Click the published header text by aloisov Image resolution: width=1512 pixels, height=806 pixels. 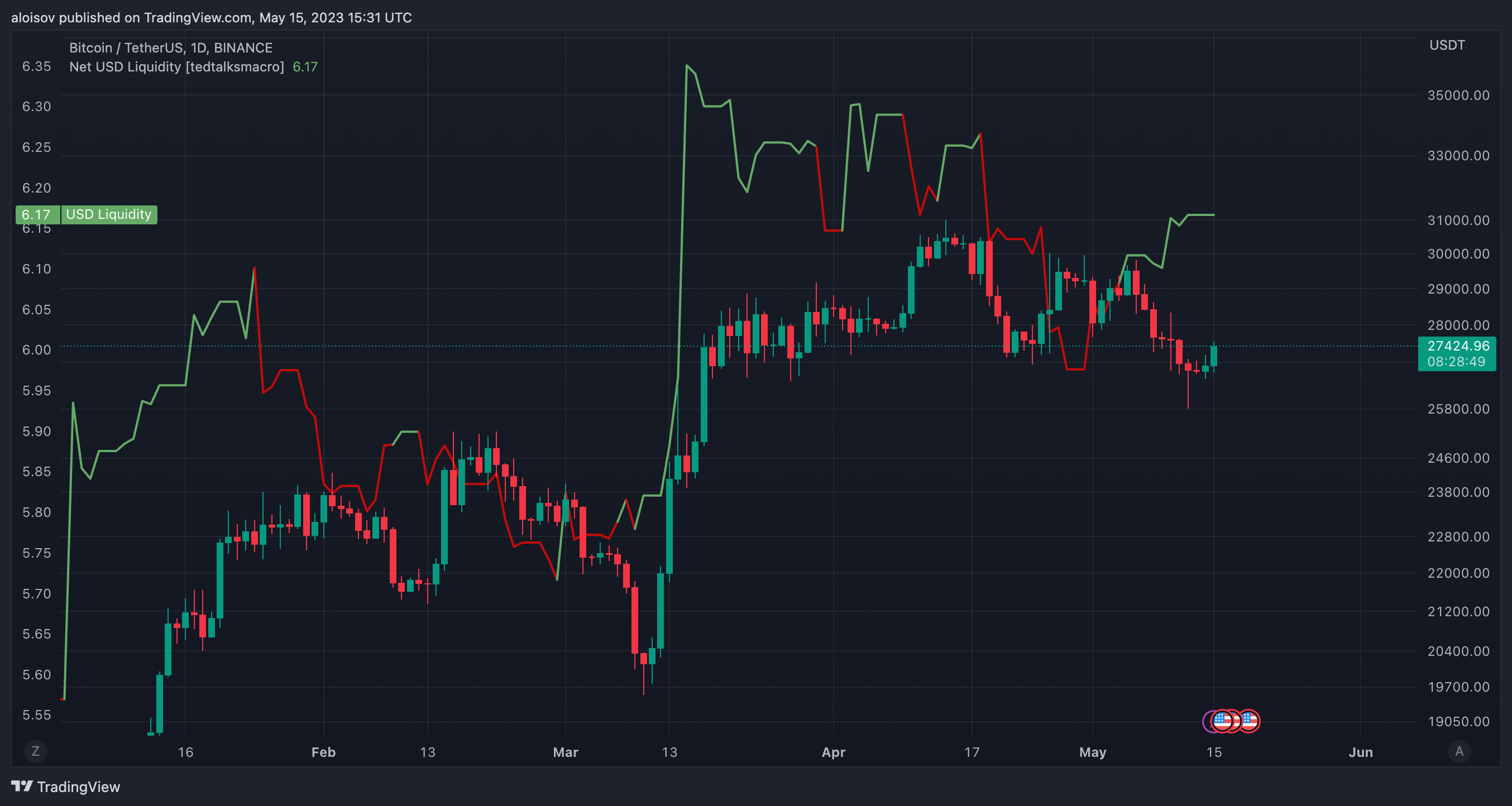[211, 18]
